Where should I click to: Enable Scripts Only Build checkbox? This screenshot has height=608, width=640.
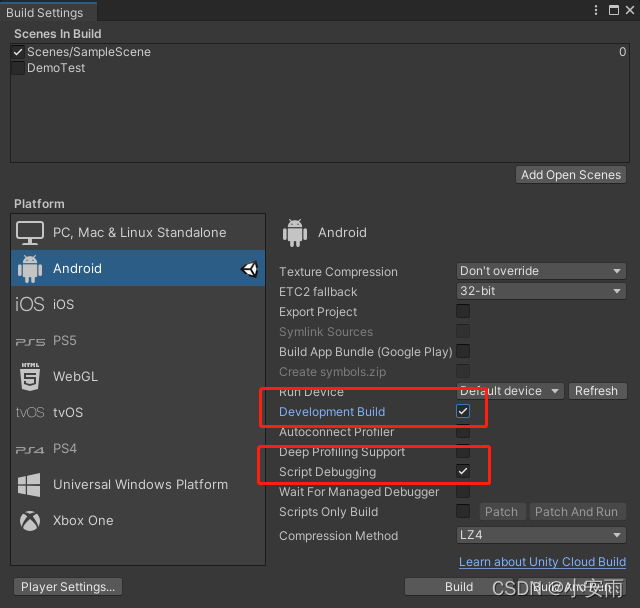point(463,511)
